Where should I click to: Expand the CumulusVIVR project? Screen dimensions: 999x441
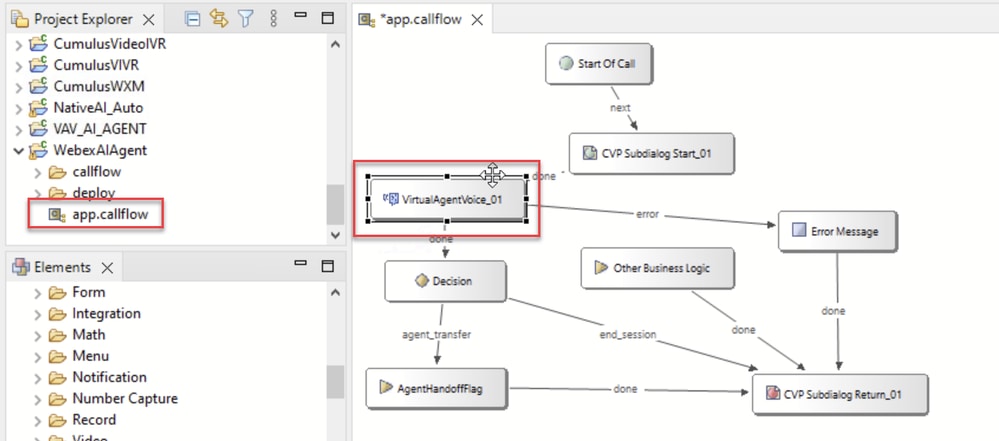point(18,66)
